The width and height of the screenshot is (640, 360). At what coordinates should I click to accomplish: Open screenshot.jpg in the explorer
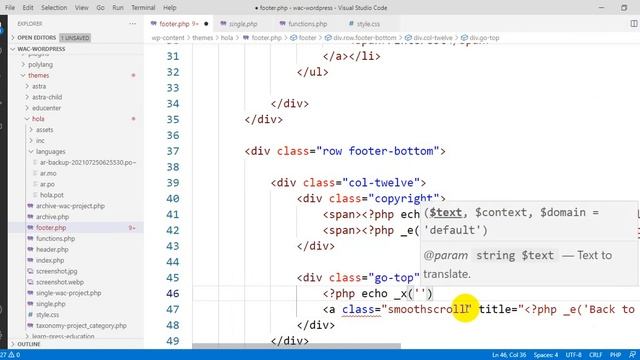(x=56, y=271)
